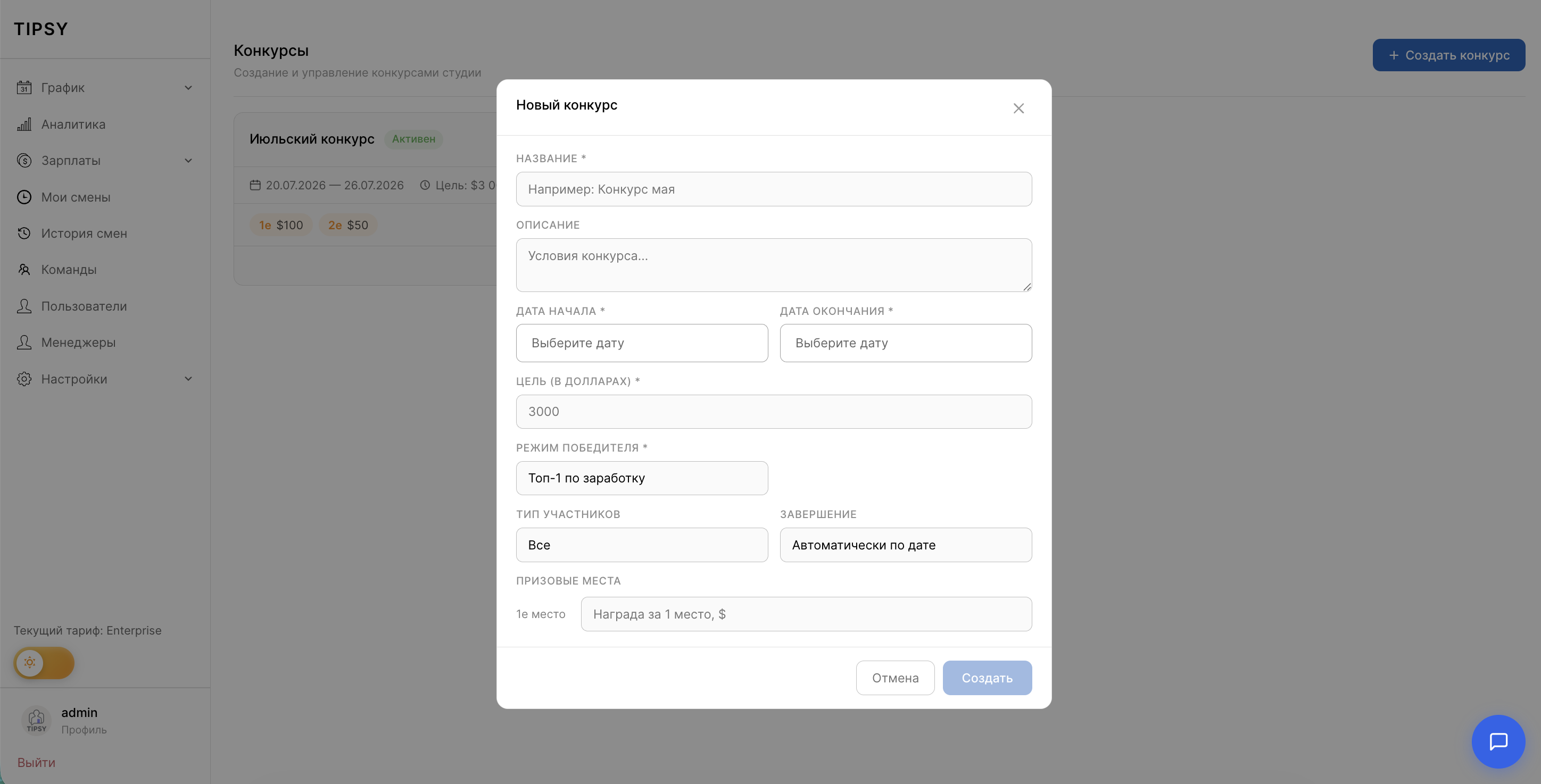
Task: Click the Команды people icon
Action: pyautogui.click(x=24, y=270)
